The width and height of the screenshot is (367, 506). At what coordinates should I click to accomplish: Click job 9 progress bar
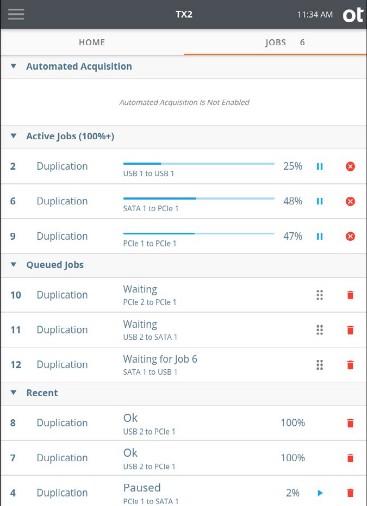click(199, 234)
